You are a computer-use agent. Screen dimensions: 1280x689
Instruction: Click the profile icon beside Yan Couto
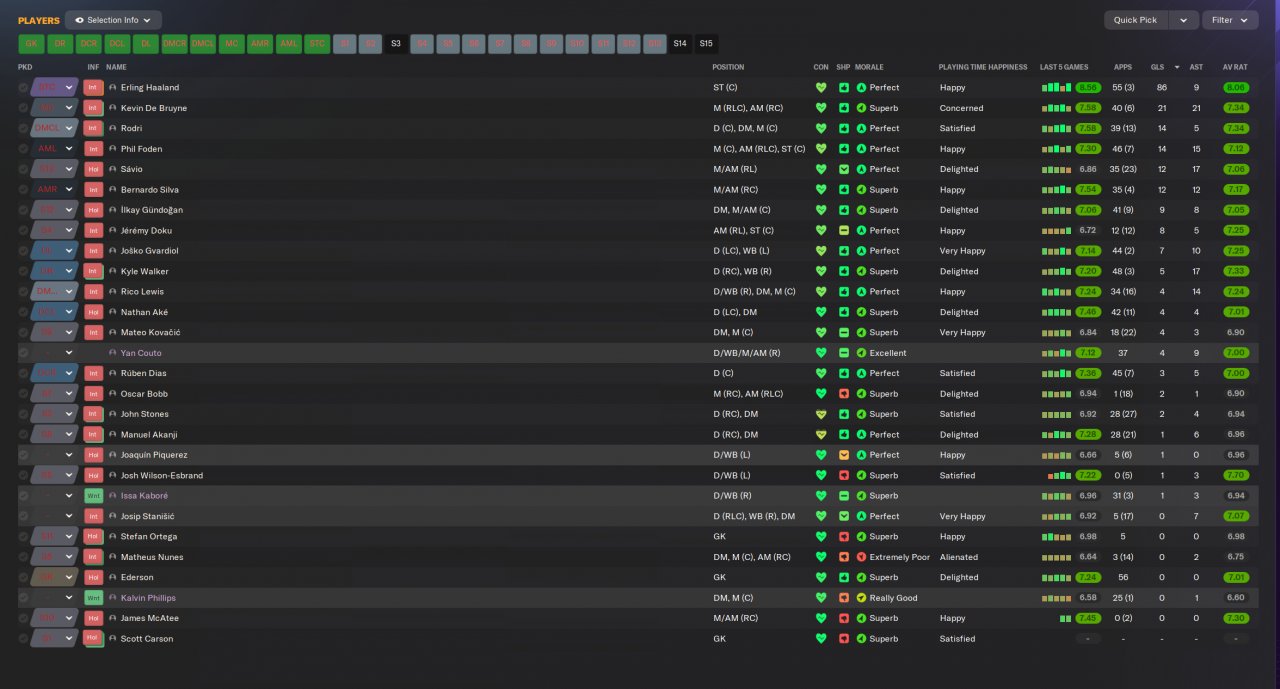(113, 353)
